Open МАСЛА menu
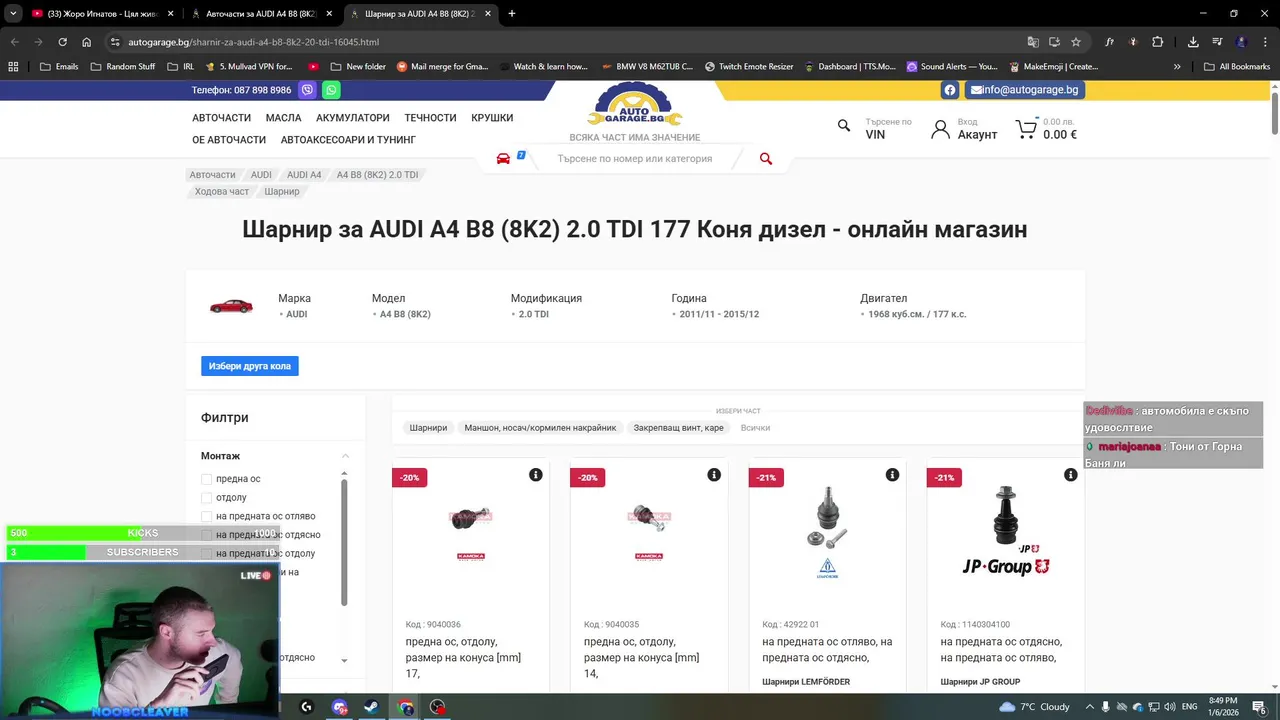 coord(284,118)
